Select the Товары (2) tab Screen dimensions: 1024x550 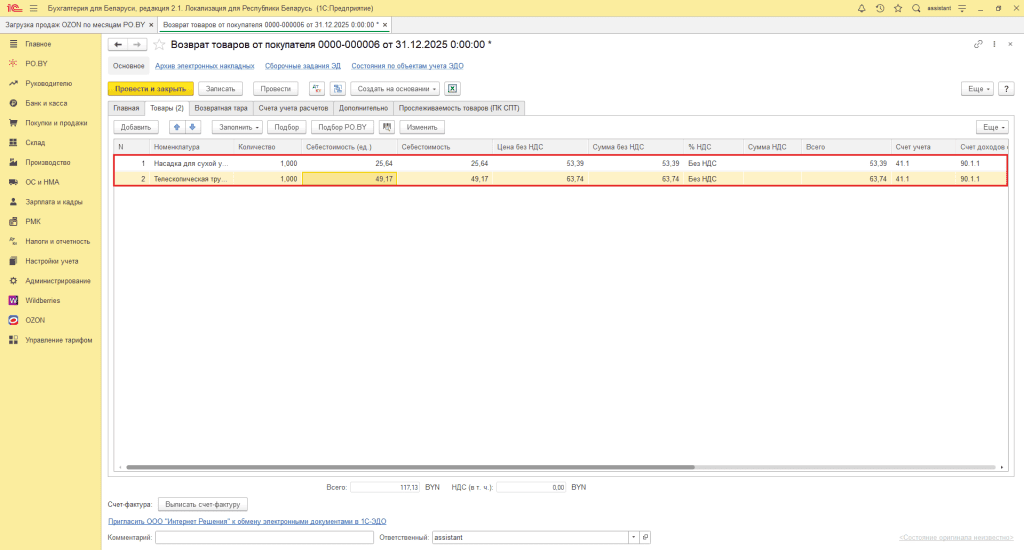167,108
